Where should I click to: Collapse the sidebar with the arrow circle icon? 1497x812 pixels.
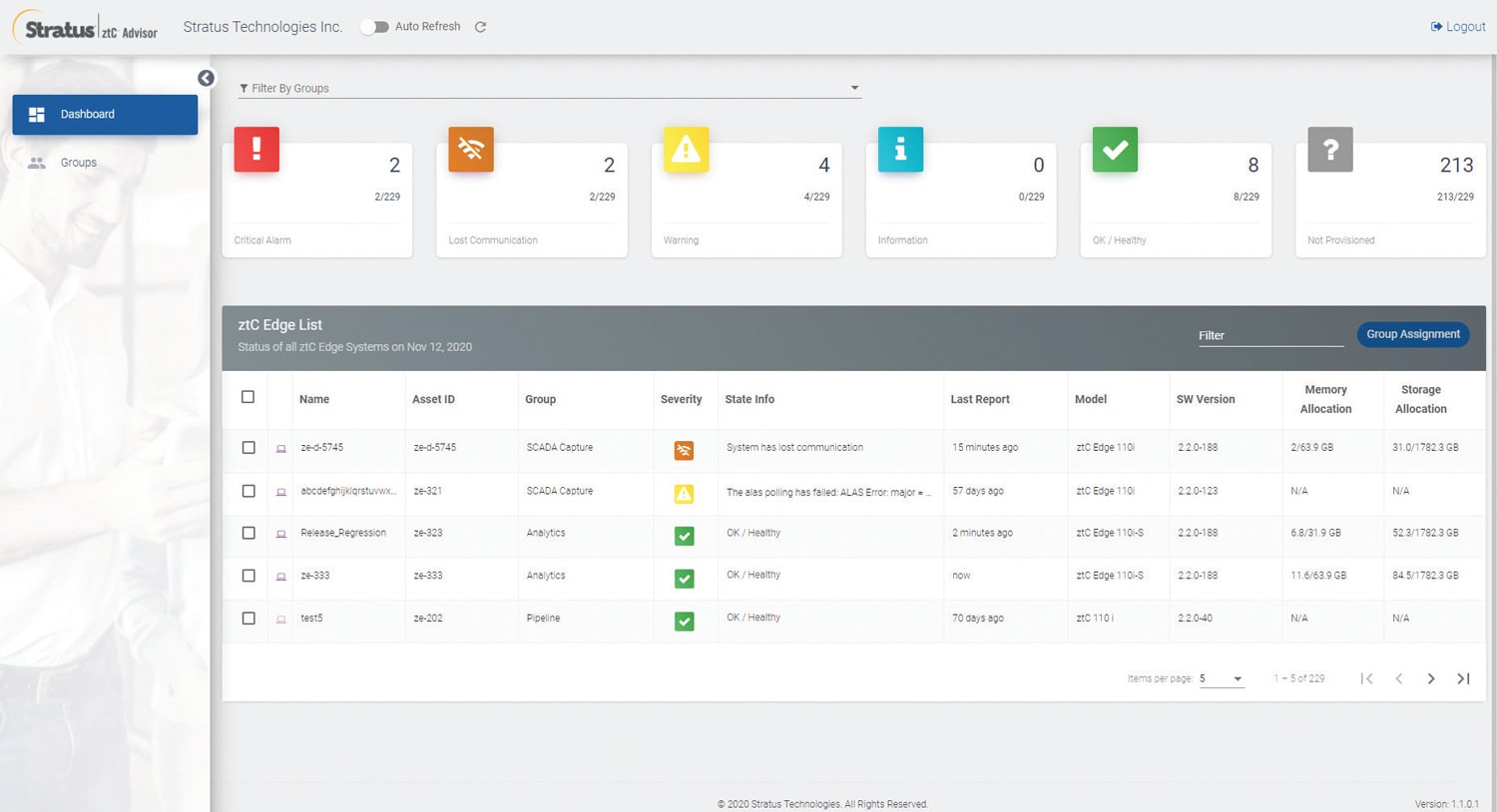coord(206,78)
